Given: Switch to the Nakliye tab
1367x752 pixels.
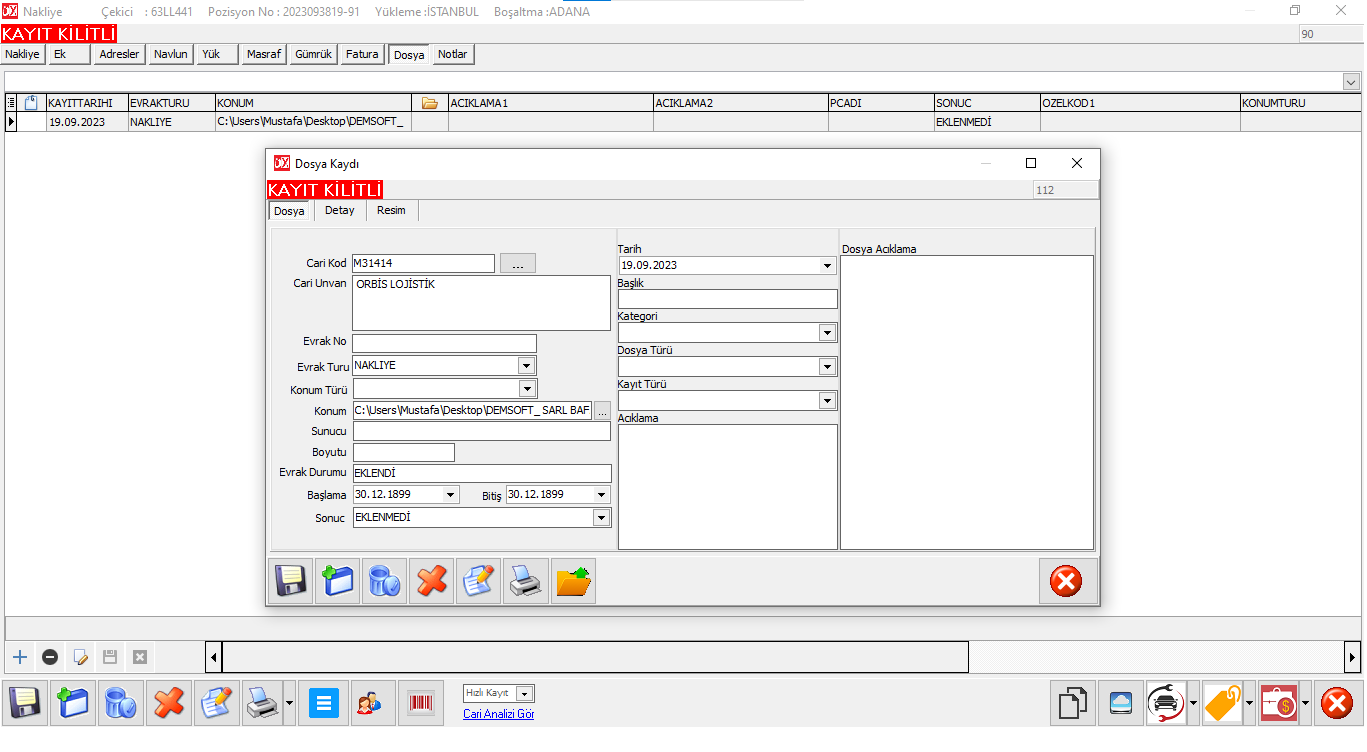Looking at the screenshot, I should (22, 55).
